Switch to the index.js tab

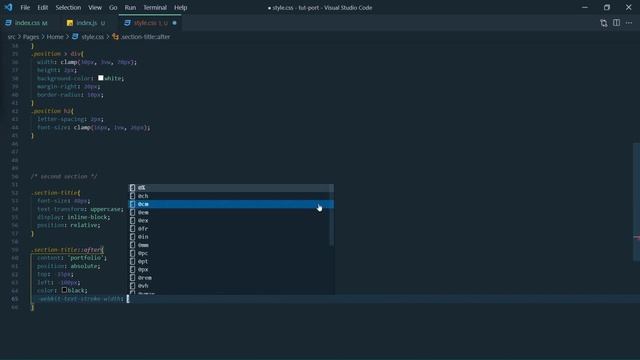pyautogui.click(x=87, y=23)
